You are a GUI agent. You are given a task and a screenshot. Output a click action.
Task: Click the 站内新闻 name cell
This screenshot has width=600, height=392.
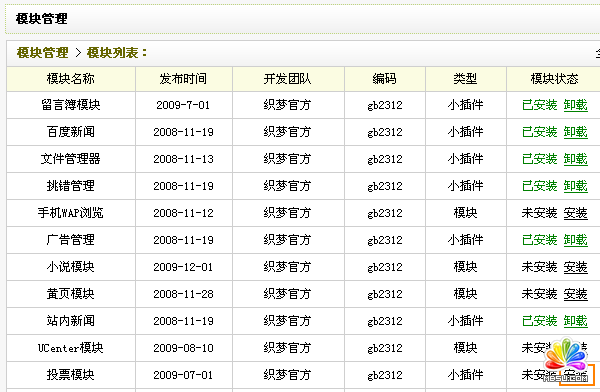click(x=71, y=321)
